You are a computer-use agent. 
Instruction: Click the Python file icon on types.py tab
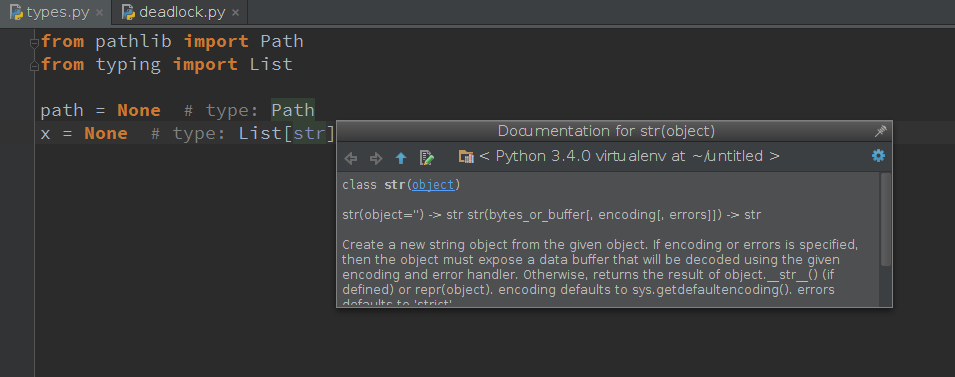point(16,12)
